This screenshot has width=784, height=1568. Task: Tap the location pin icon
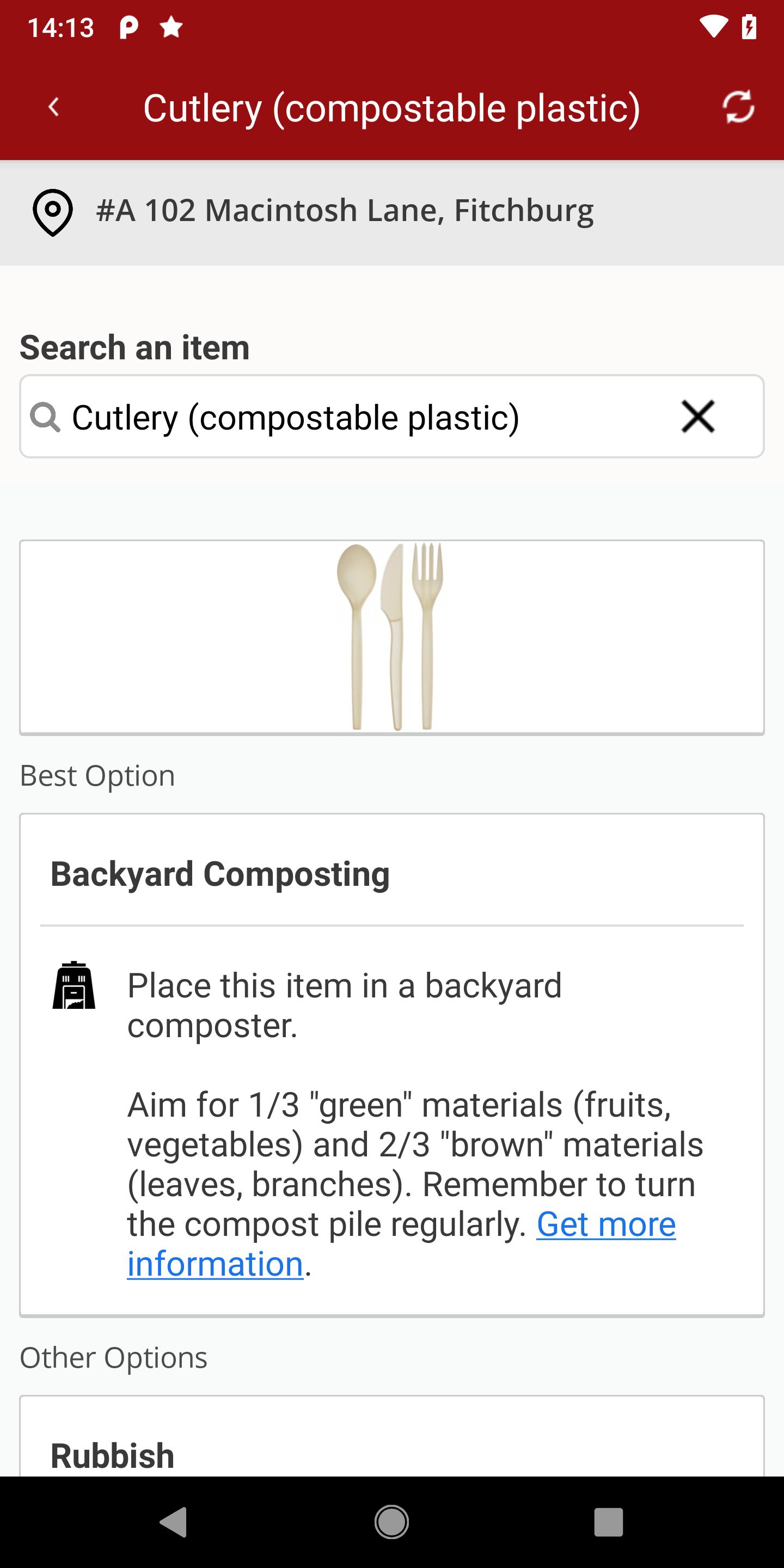52,212
